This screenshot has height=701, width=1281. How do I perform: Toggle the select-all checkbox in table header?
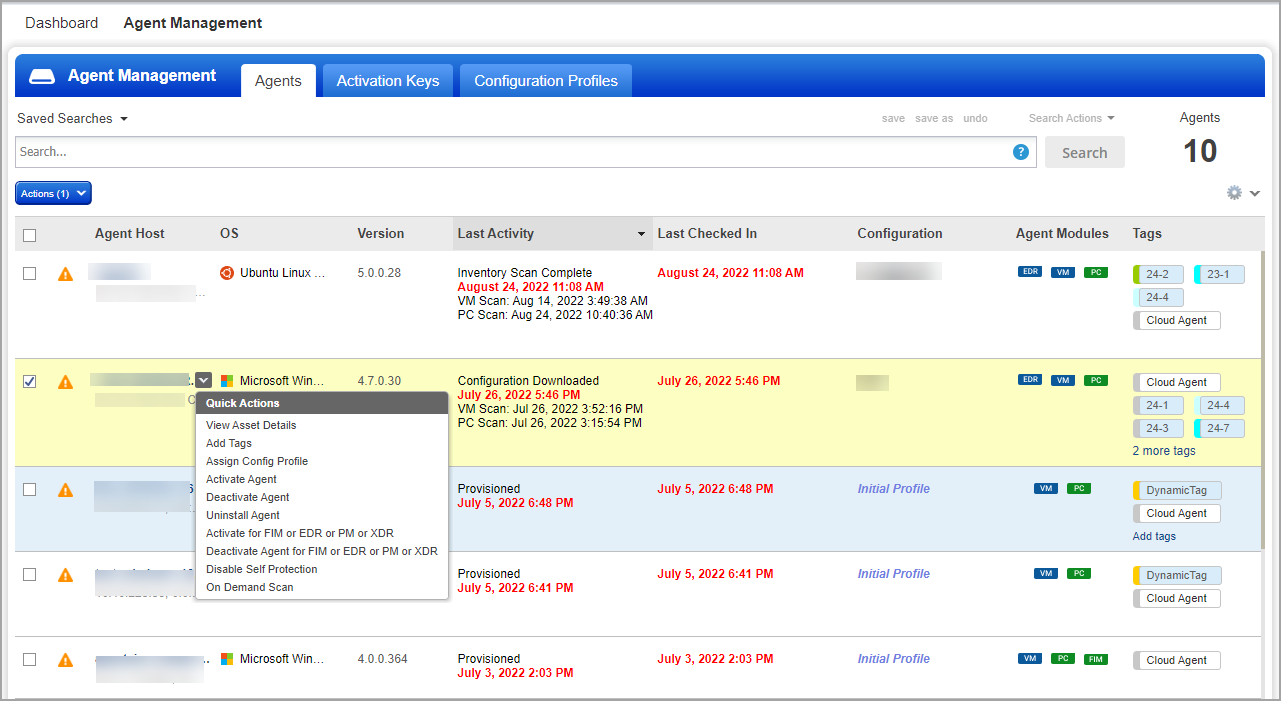point(30,235)
